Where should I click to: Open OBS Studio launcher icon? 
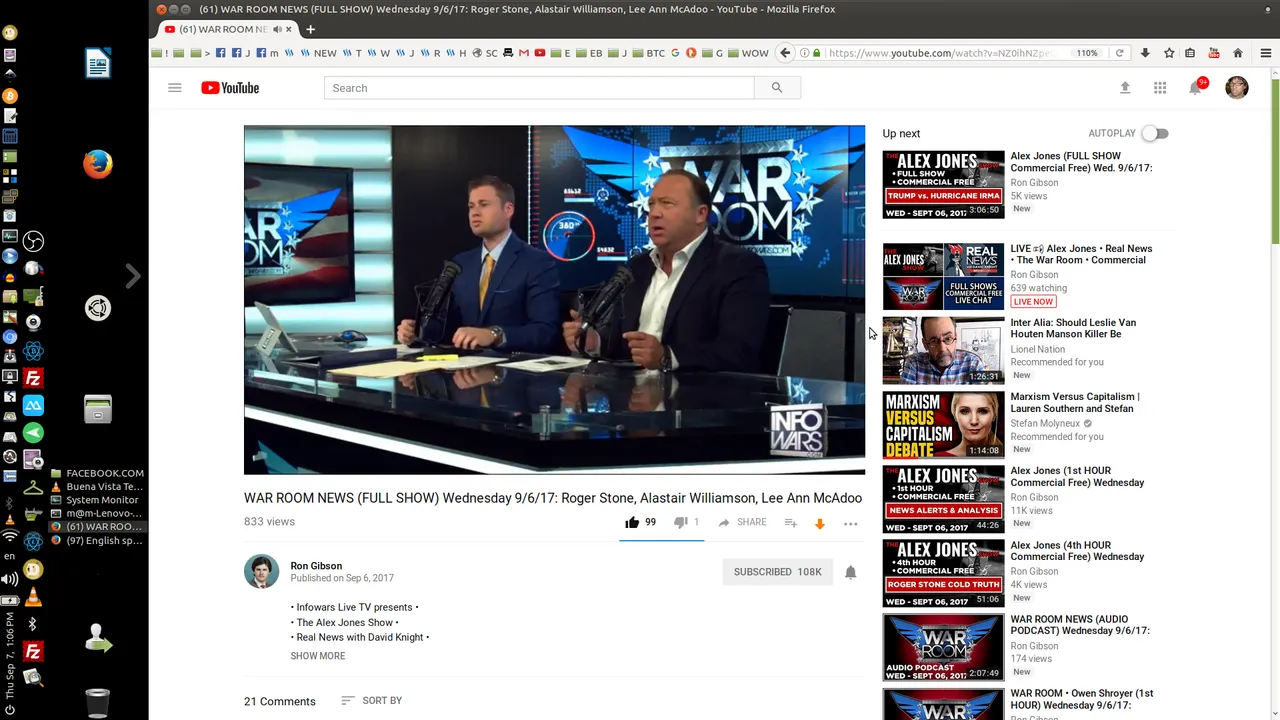pos(33,241)
